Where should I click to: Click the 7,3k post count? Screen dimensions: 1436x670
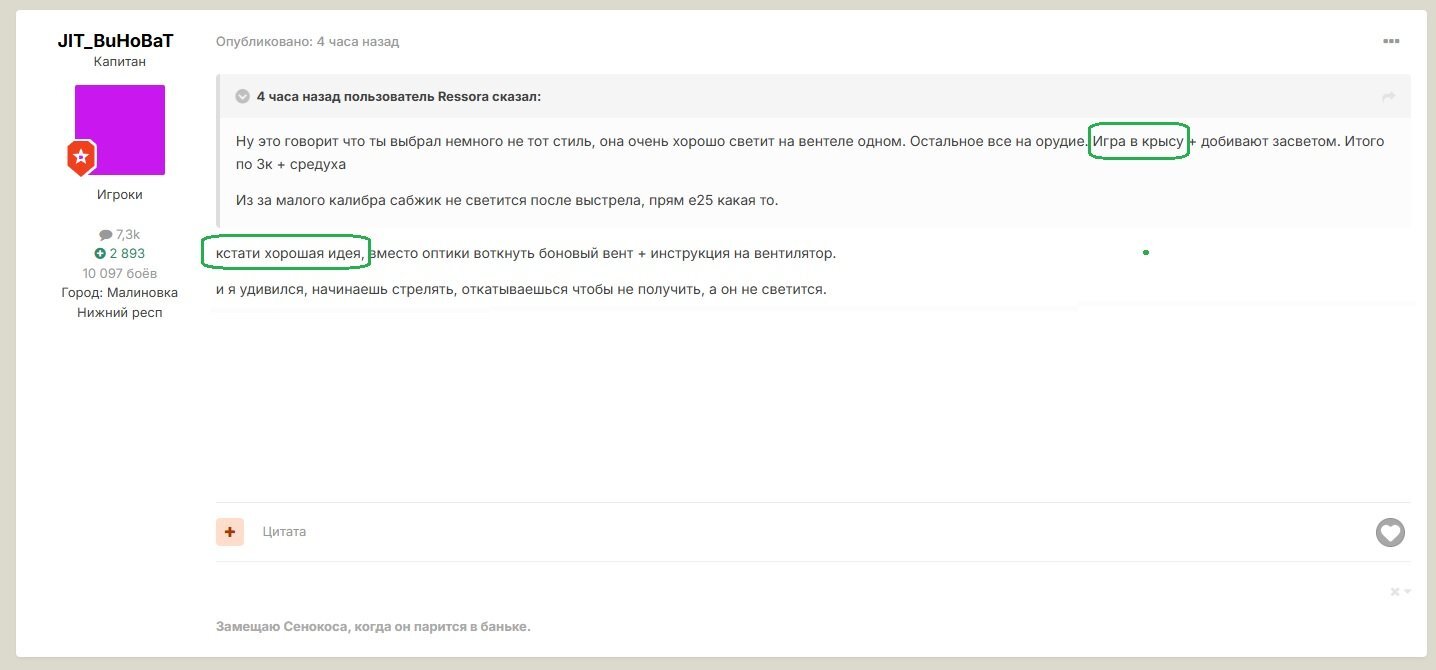click(128, 235)
